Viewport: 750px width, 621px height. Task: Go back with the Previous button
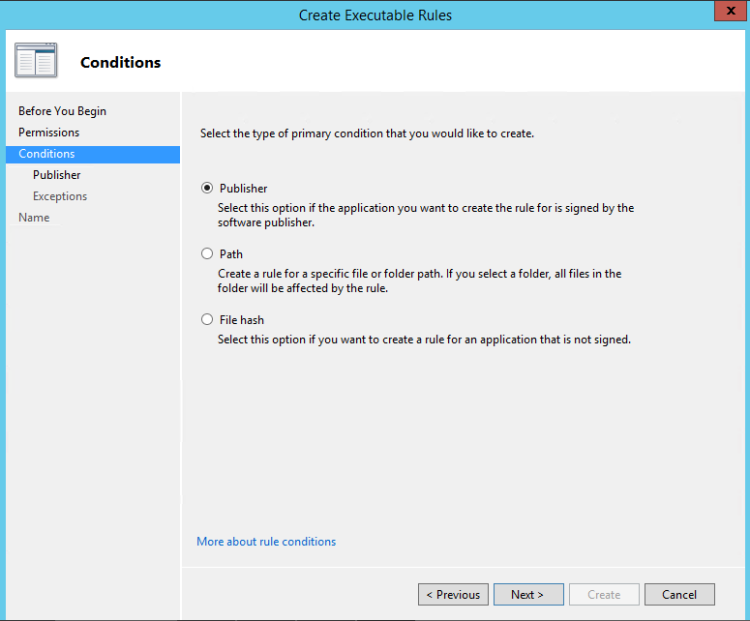point(453,594)
